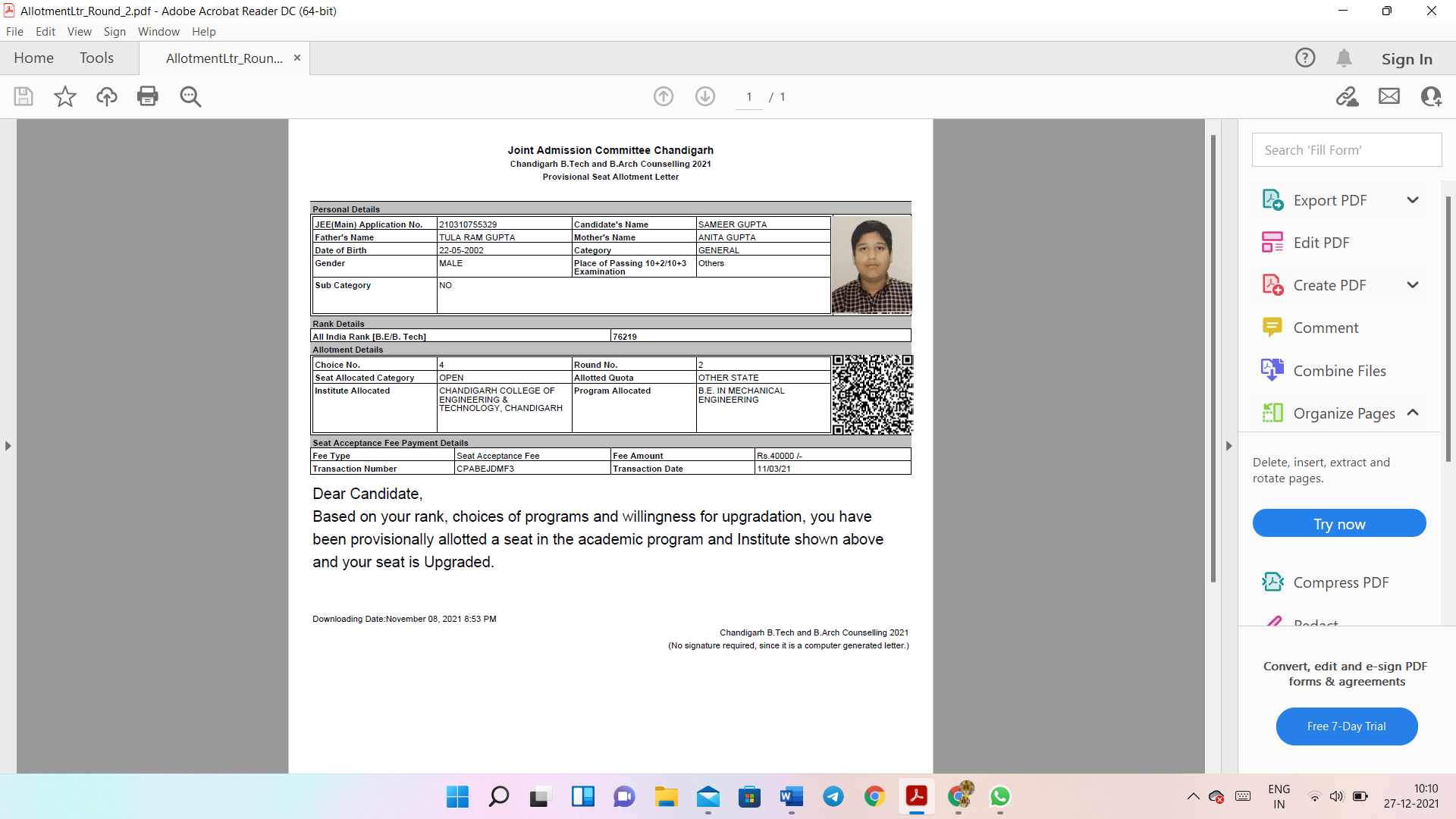This screenshot has height=819, width=1456.
Task: Open the Help question mark icon
Action: click(1305, 58)
